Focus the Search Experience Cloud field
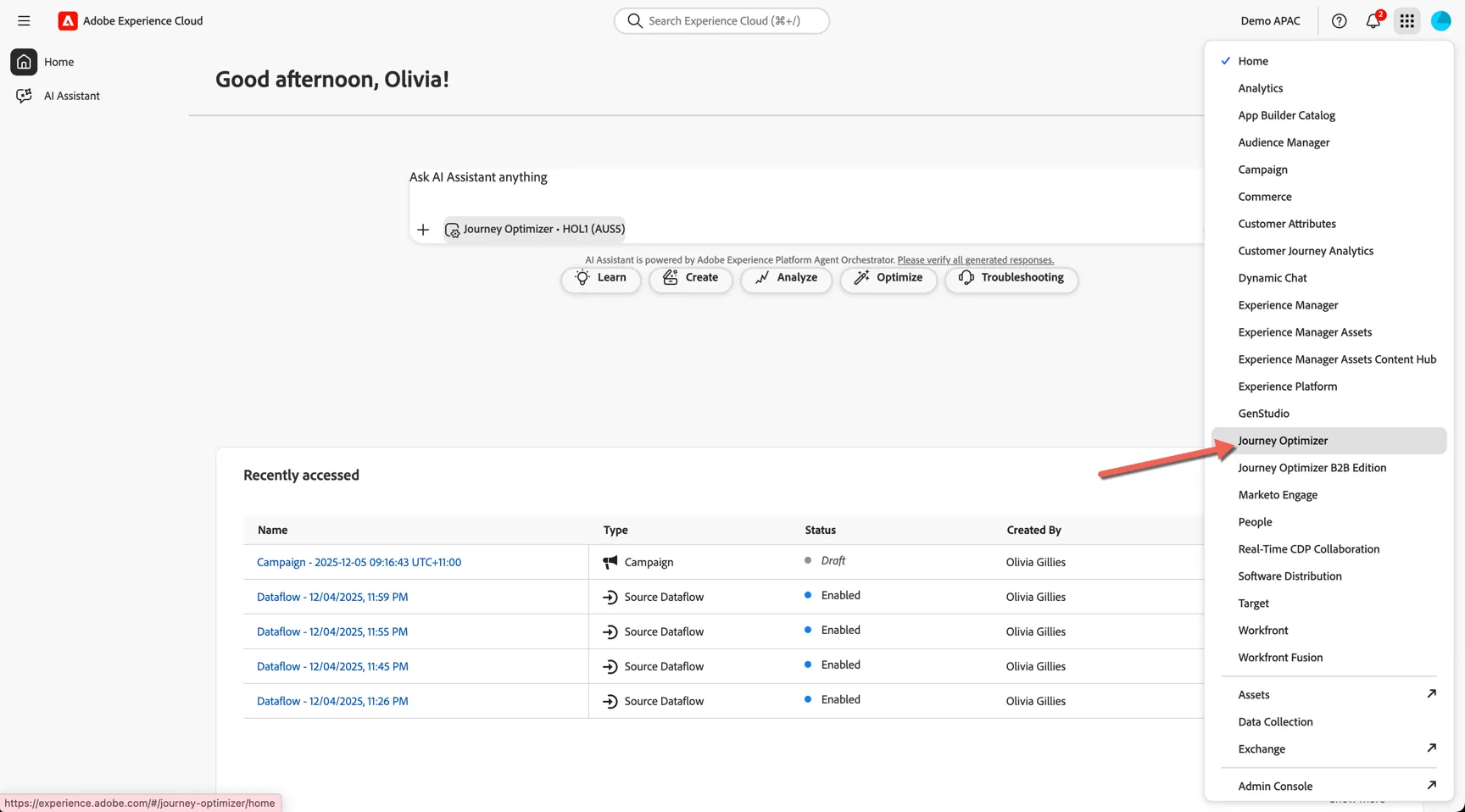 721,21
